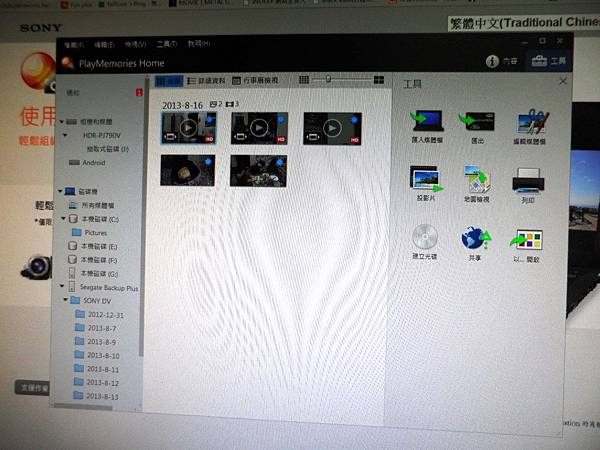Screen dimensions: 600x450
Task: Open the Share (共享) globe icon
Action: (x=476, y=238)
